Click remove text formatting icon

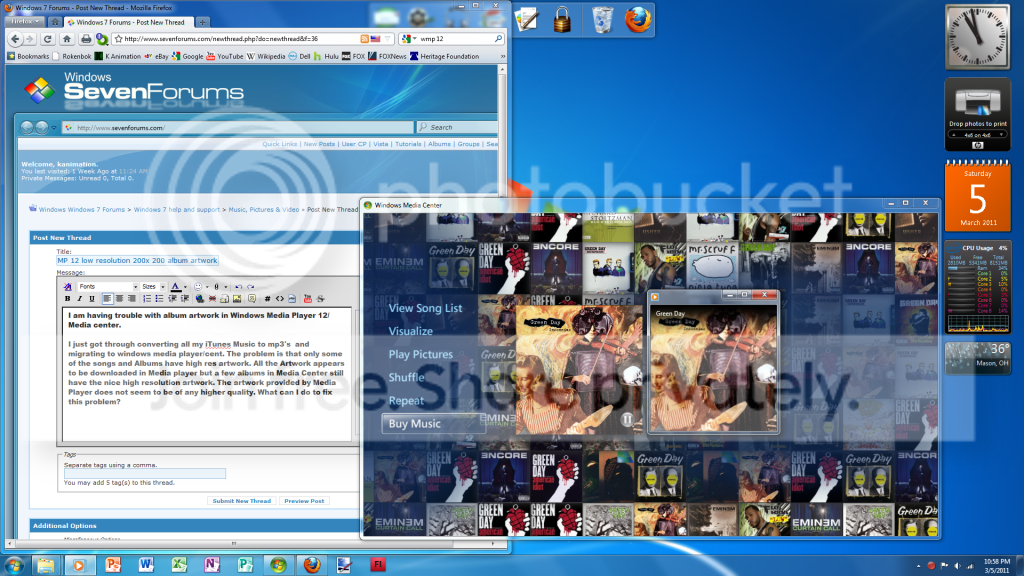coord(68,287)
